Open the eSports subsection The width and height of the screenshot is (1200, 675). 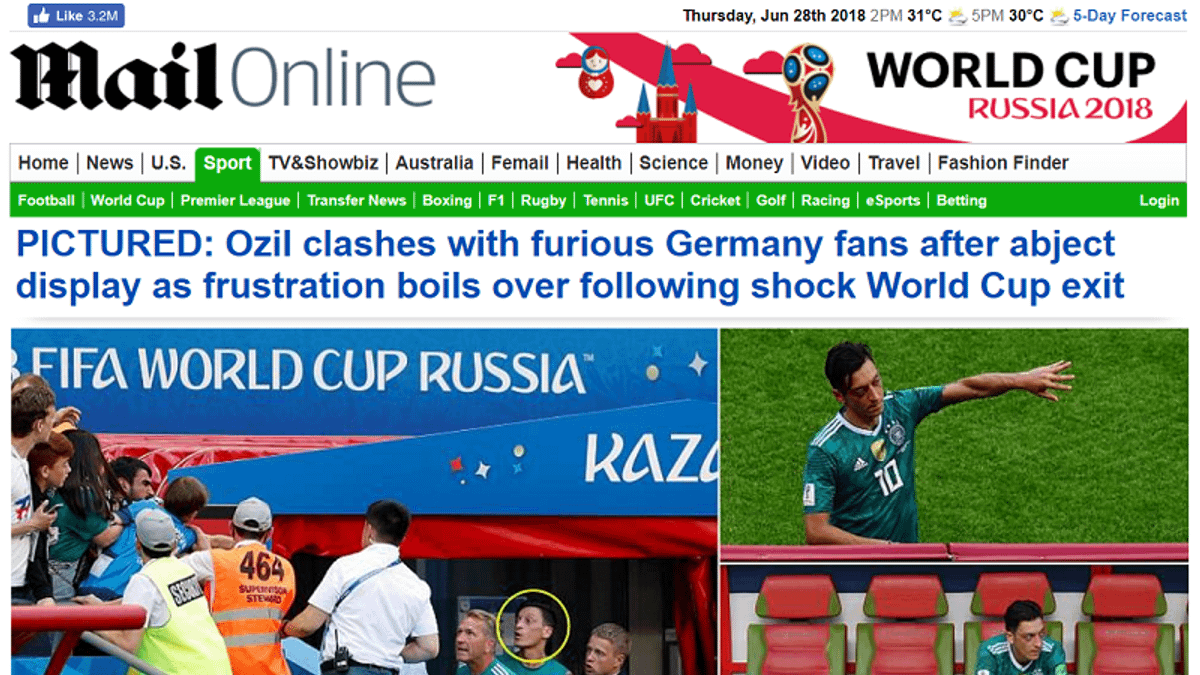pos(892,200)
